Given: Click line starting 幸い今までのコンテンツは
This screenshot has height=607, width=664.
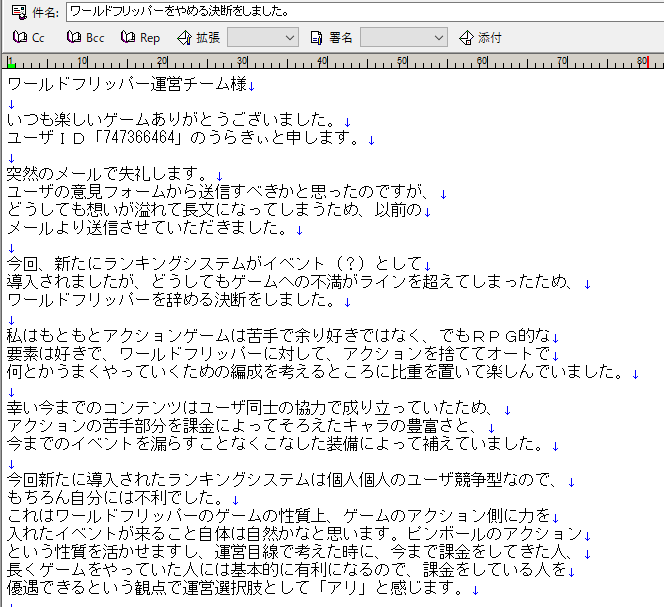Looking at the screenshot, I should (253, 408).
